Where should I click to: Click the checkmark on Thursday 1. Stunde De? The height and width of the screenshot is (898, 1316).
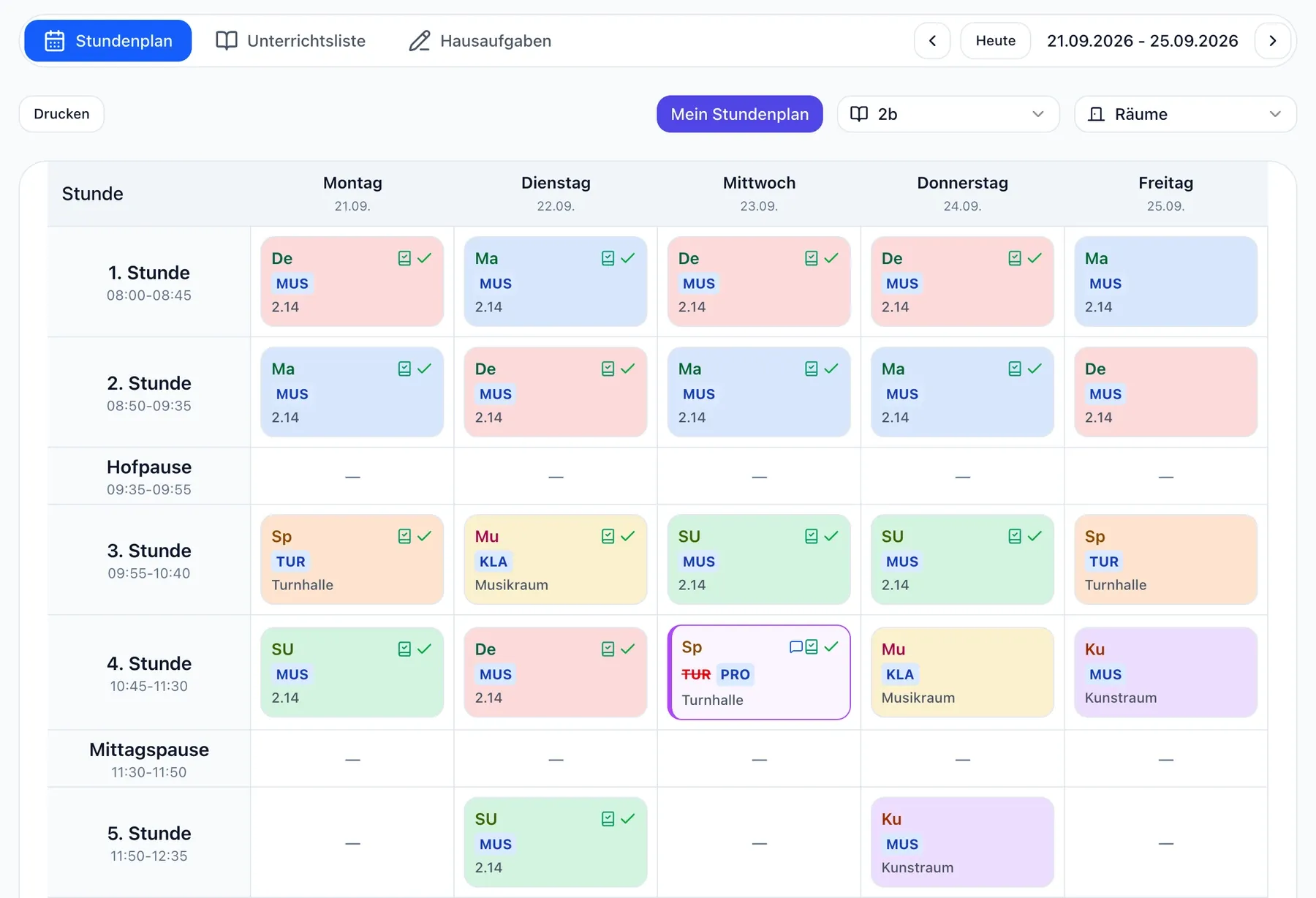[1034, 258]
